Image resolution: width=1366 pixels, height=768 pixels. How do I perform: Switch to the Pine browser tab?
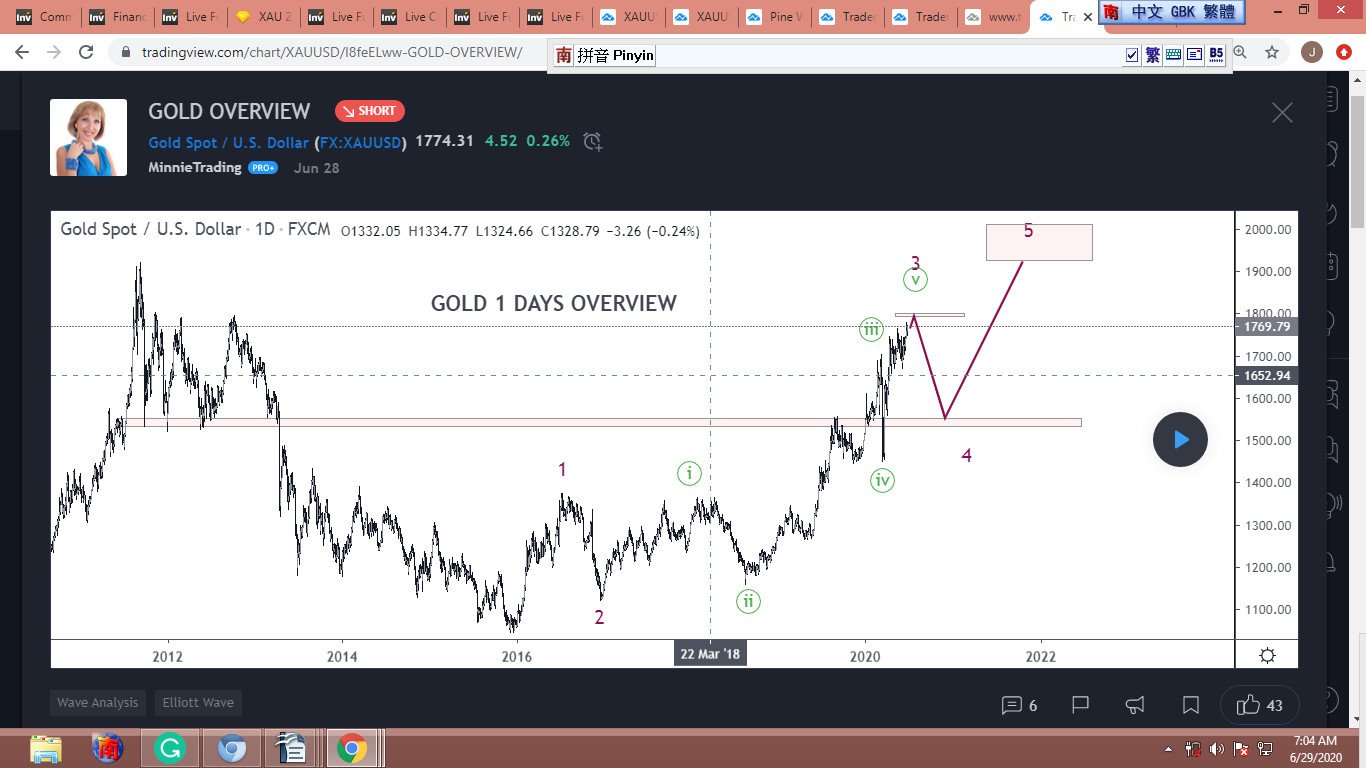(x=773, y=17)
